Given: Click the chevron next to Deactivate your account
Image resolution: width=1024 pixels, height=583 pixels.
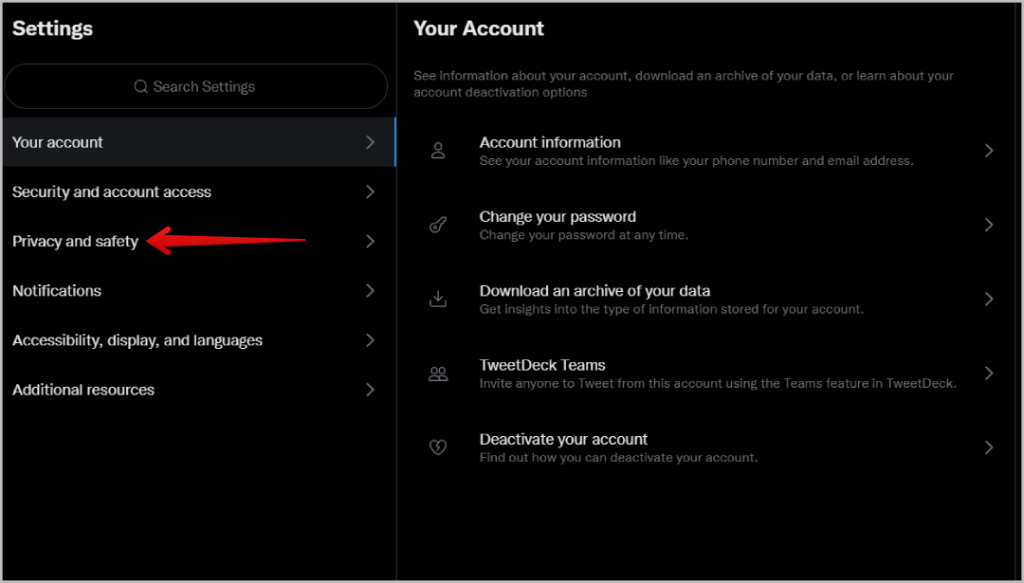Looking at the screenshot, I should point(989,447).
